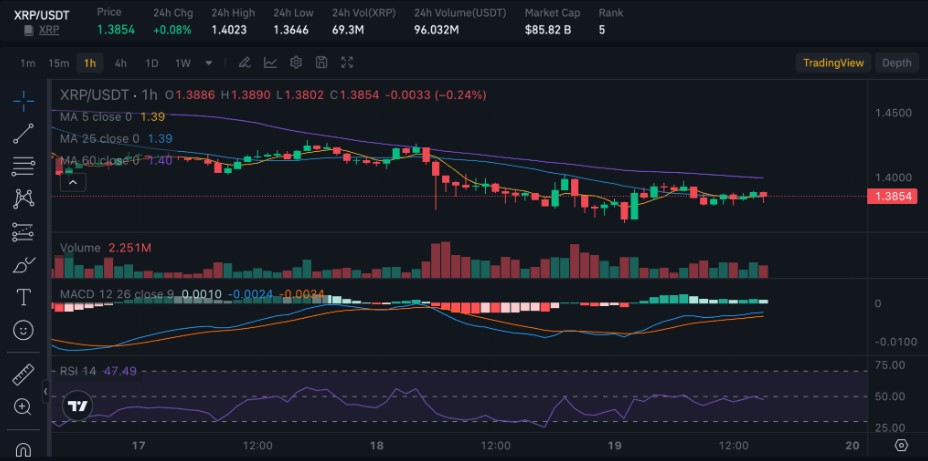This screenshot has height=461, width=928.
Task: Switch to the 1D timeframe
Action: (x=152, y=63)
